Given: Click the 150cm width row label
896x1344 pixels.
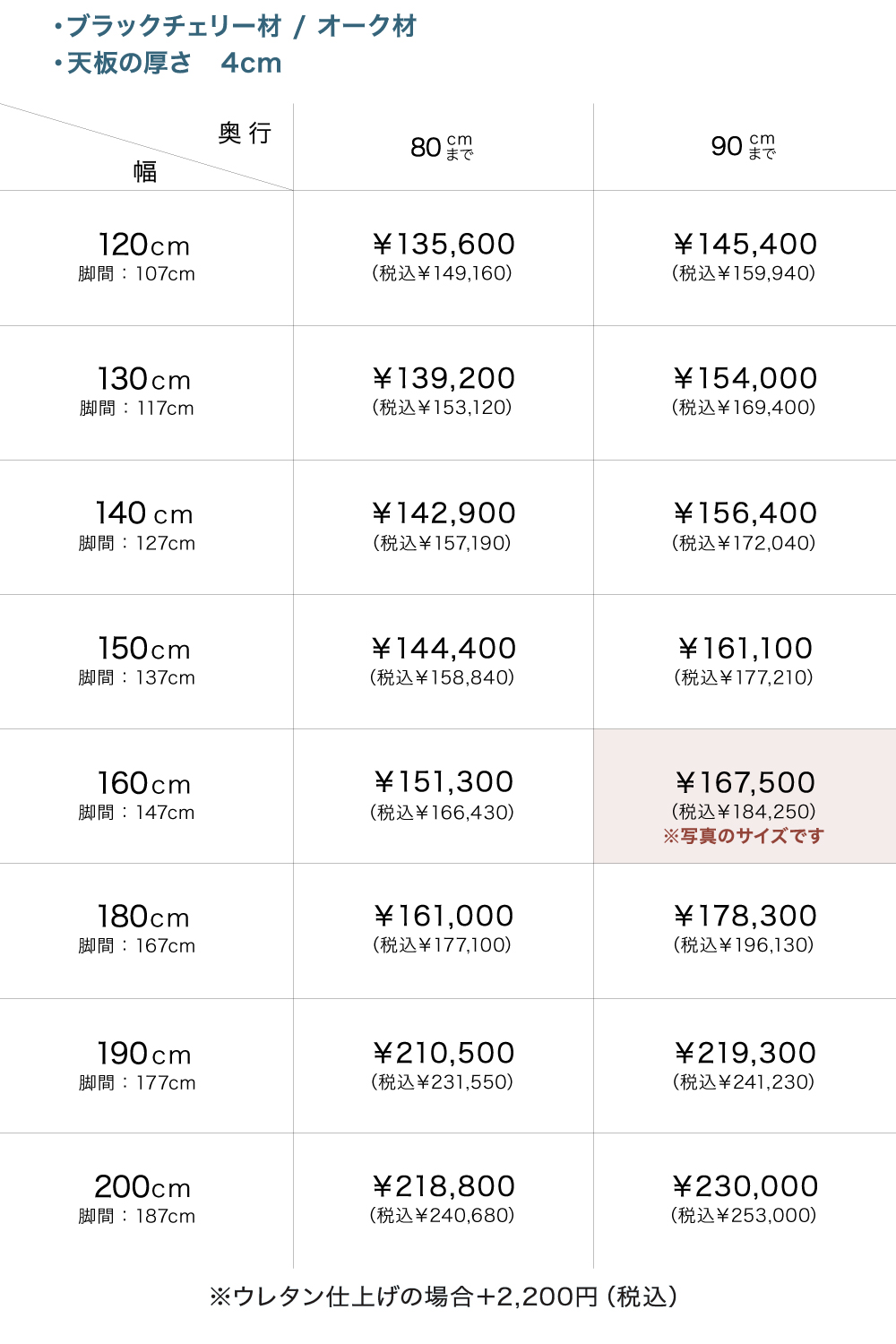Looking at the screenshot, I should pyautogui.click(x=143, y=649).
